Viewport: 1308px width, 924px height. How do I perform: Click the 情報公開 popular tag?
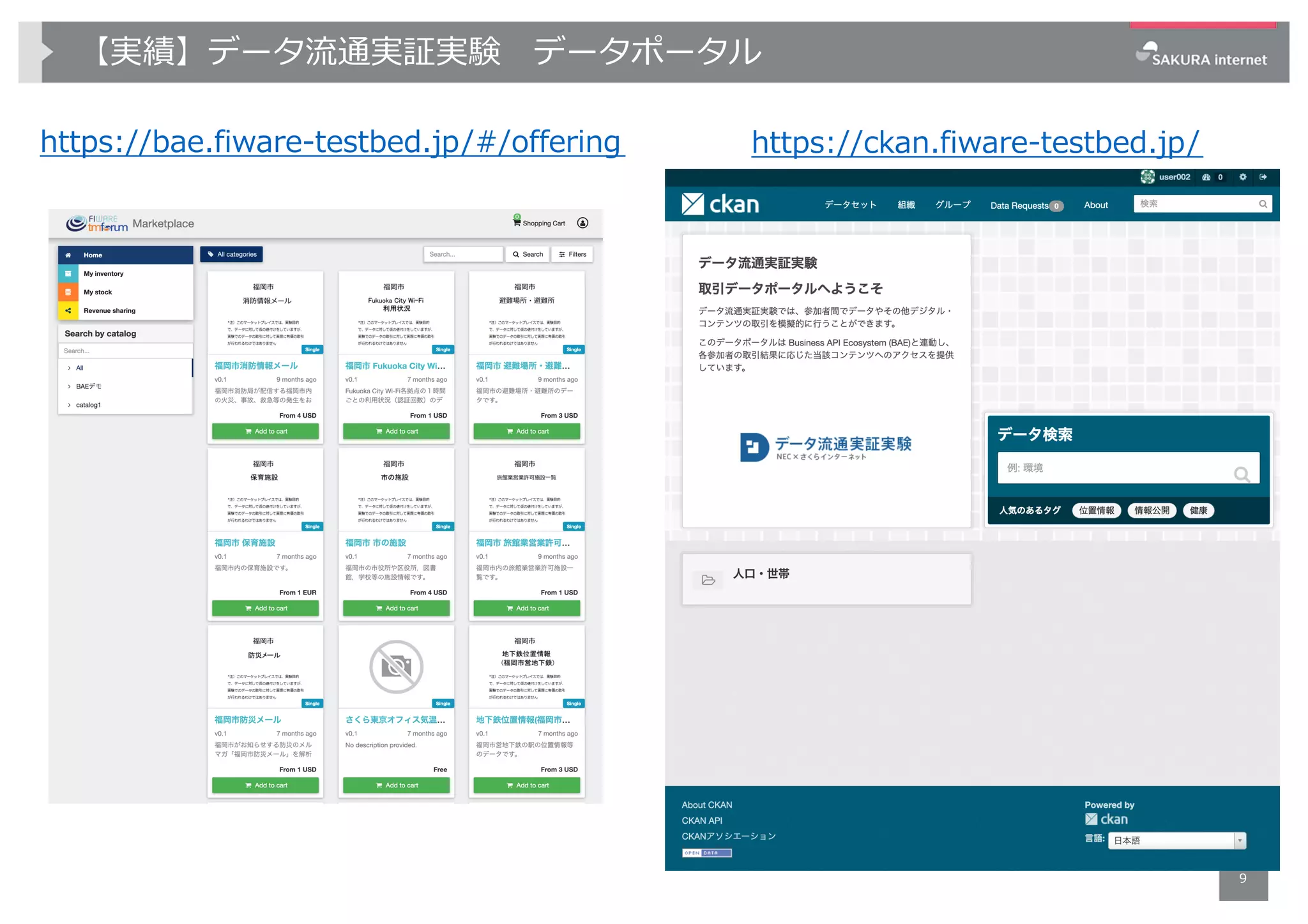click(x=1152, y=510)
